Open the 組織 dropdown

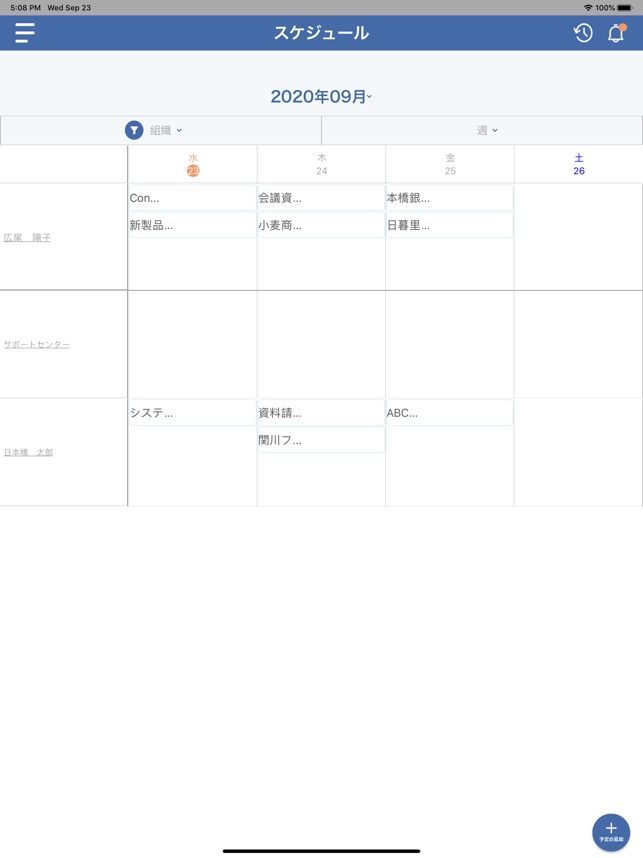pos(166,130)
